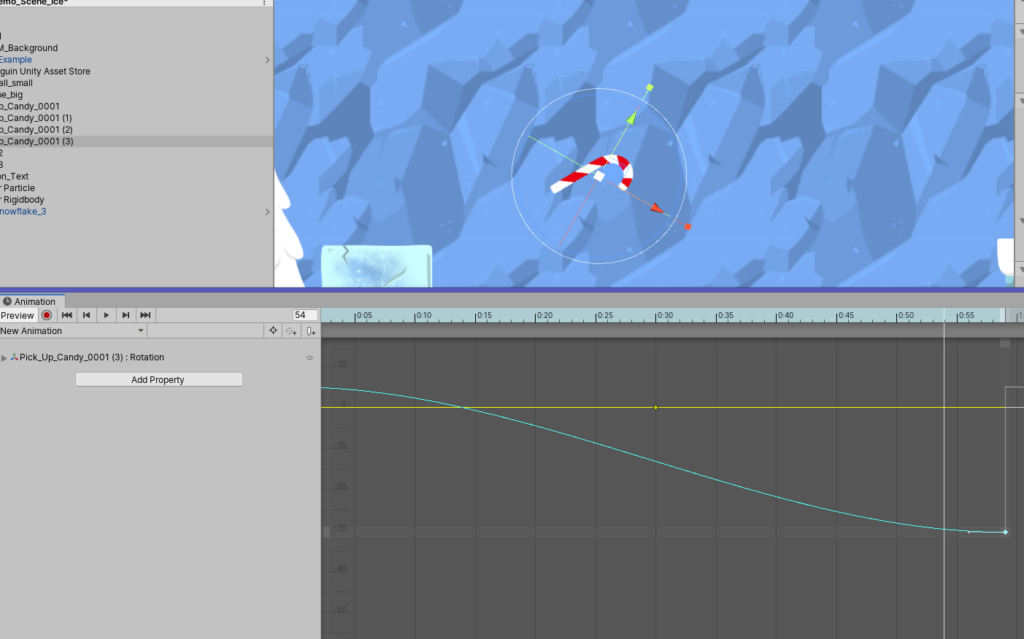
Task: Open the Example prefab arrow in hierarchy
Action: [x=267, y=60]
